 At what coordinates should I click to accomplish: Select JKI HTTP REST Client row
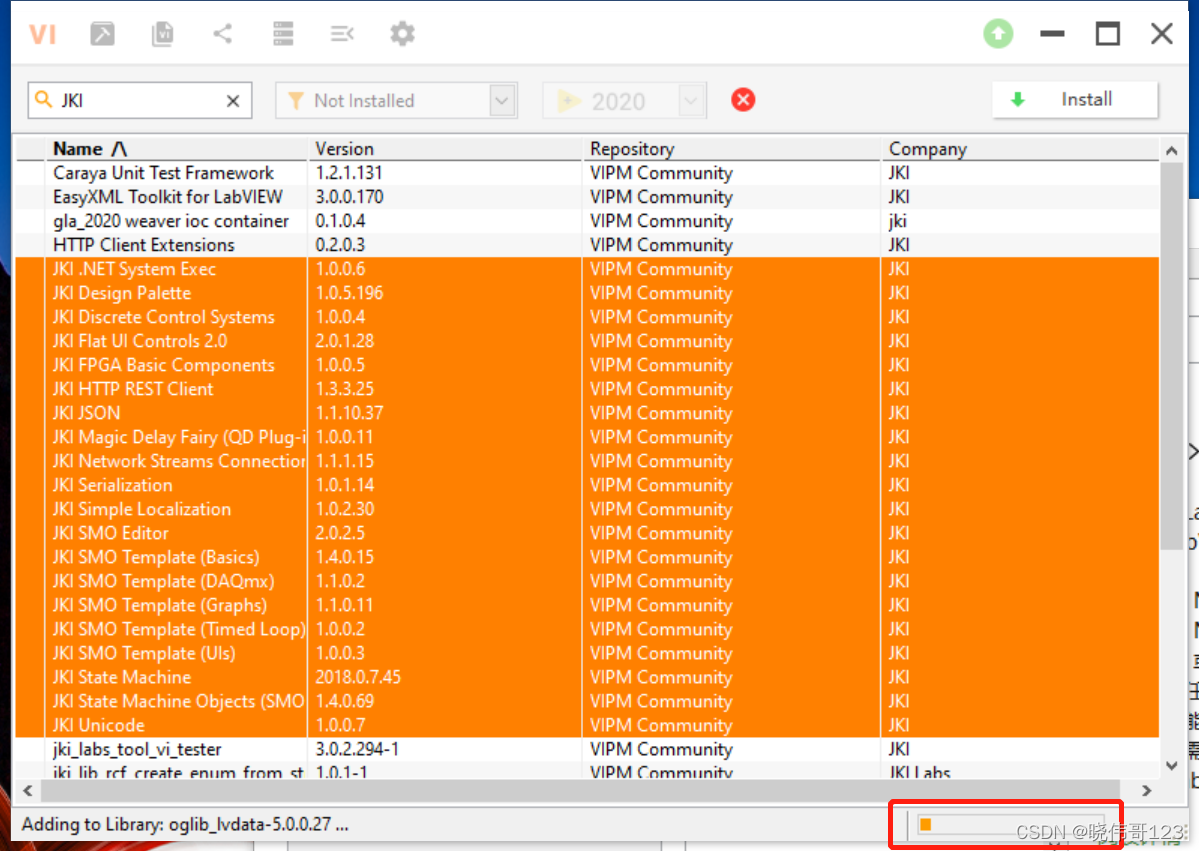587,389
